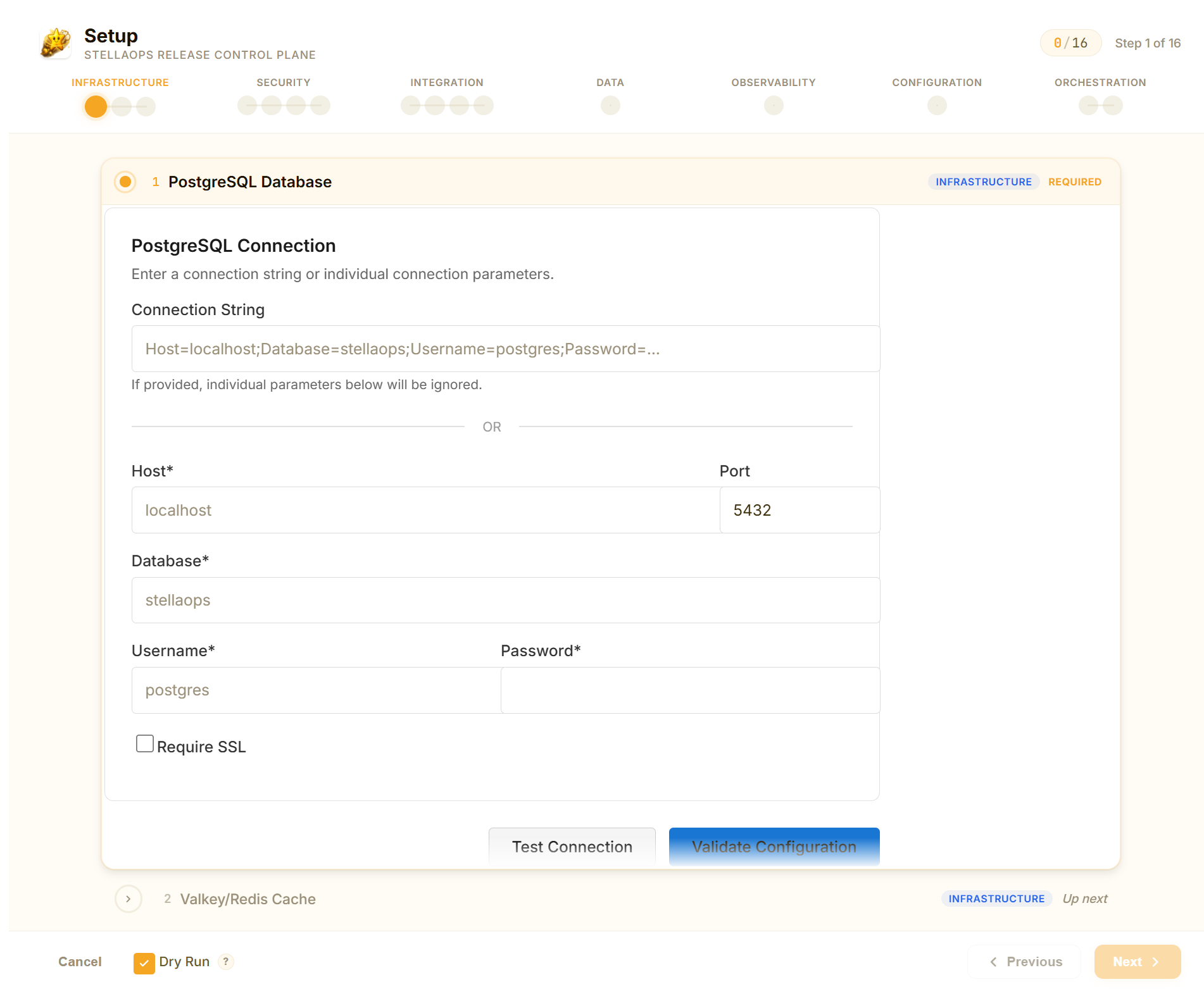Enable the Require SSL checkbox
This screenshot has width=1204, height=1001.
pyautogui.click(x=145, y=743)
